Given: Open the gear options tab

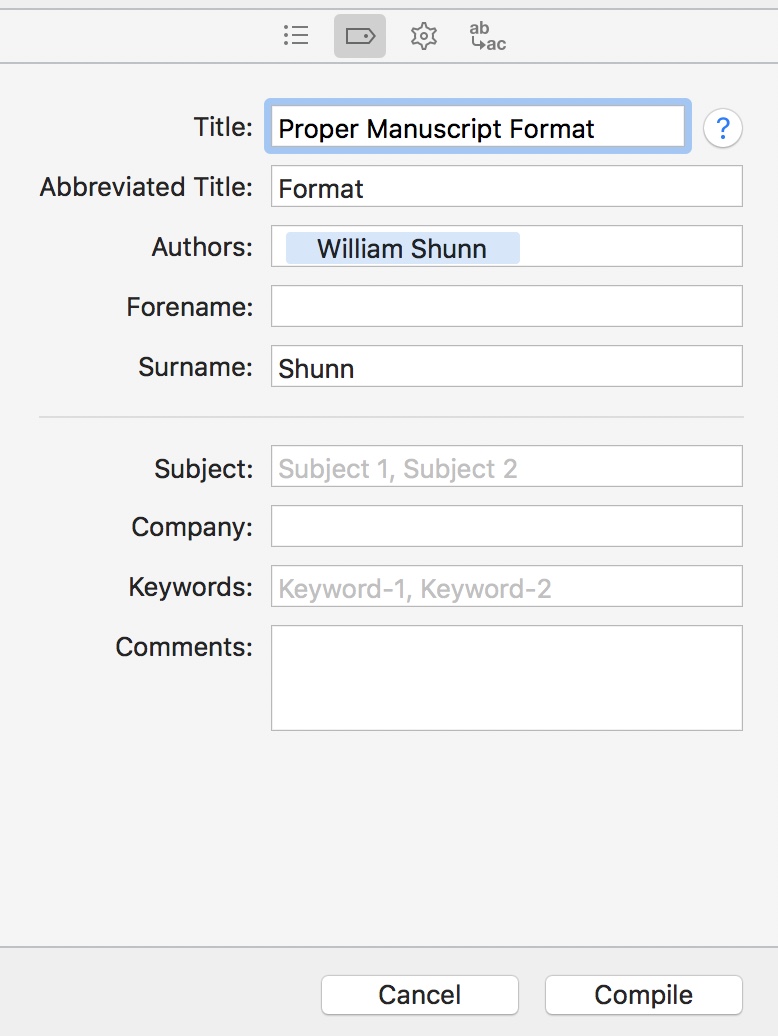Looking at the screenshot, I should [423, 35].
